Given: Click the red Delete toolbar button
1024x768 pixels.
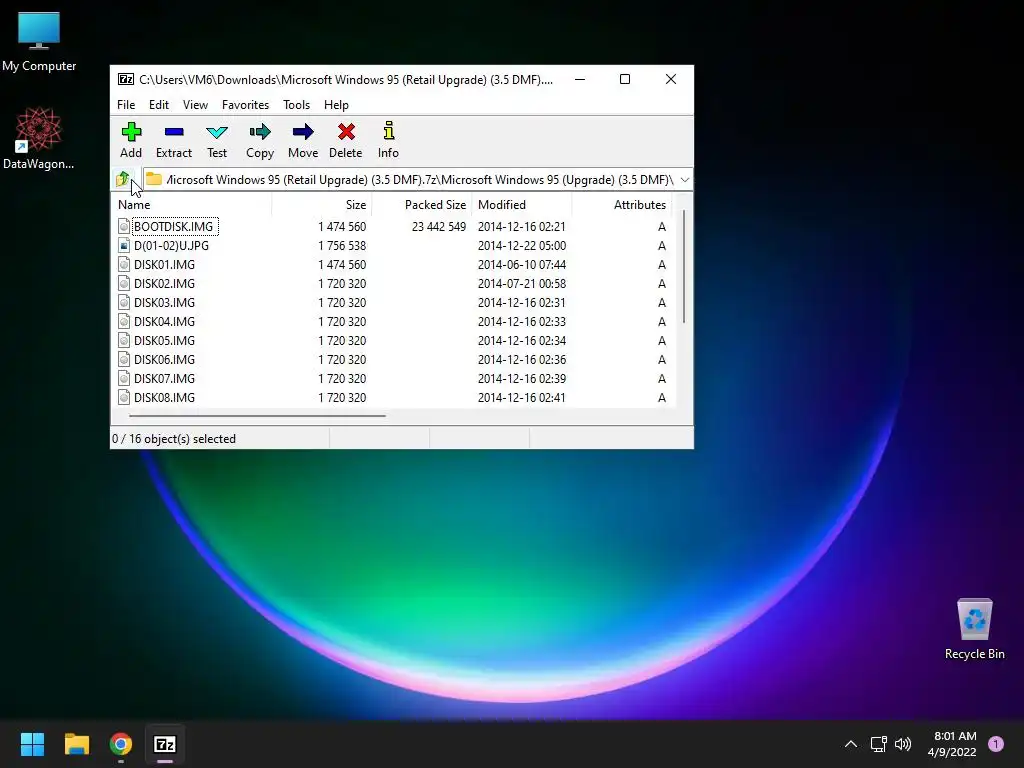Looking at the screenshot, I should coord(345,140).
